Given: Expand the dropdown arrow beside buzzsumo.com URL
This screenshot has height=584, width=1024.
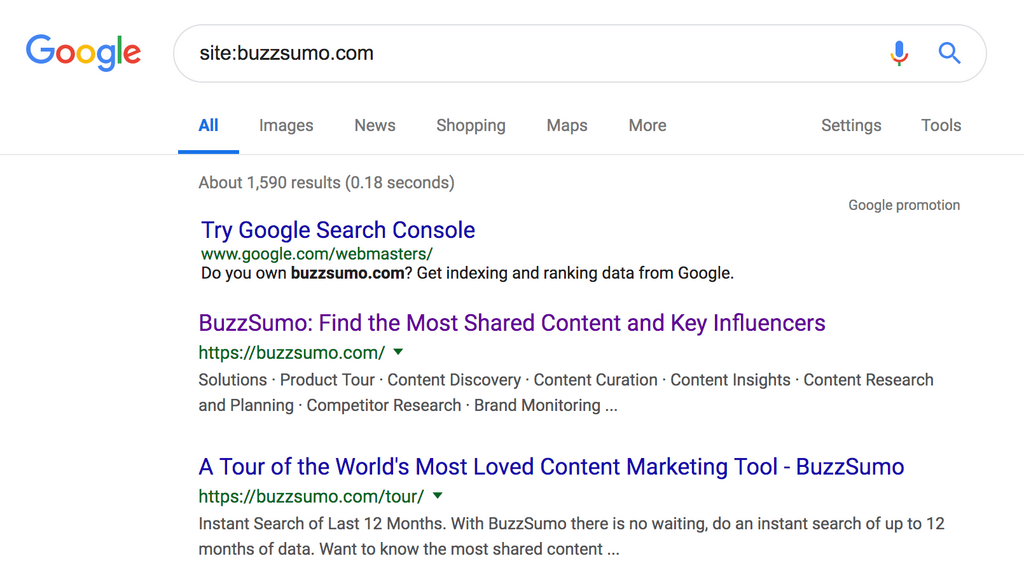Looking at the screenshot, I should coord(398,352).
